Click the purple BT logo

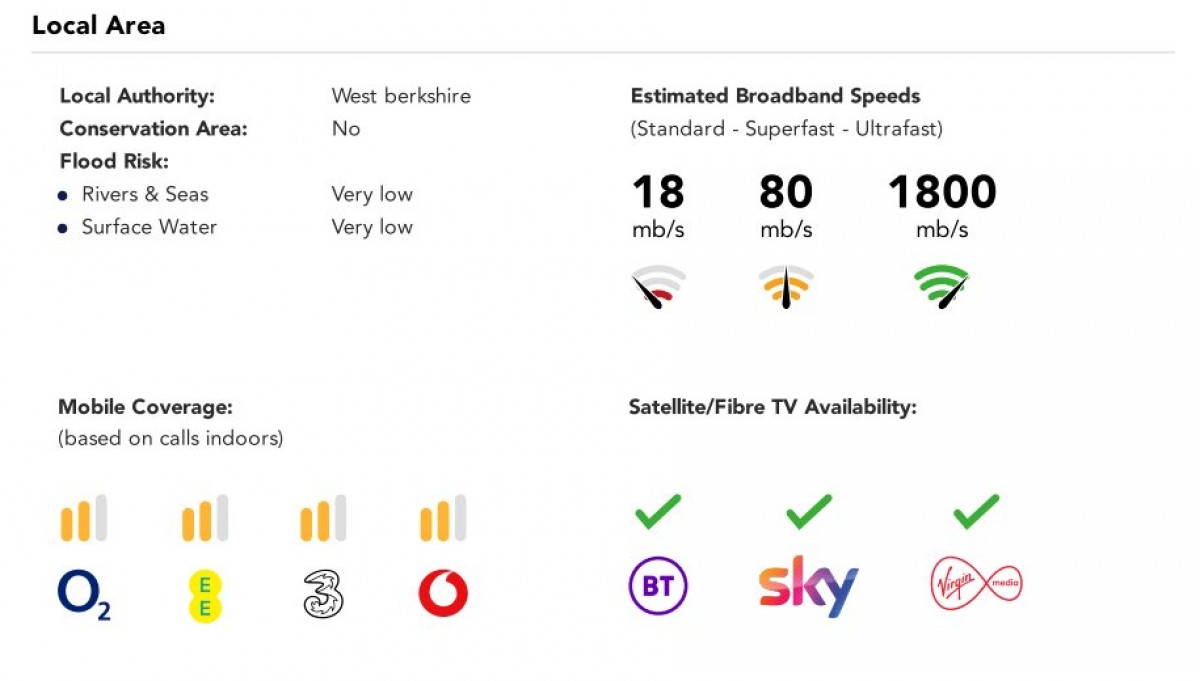(658, 587)
